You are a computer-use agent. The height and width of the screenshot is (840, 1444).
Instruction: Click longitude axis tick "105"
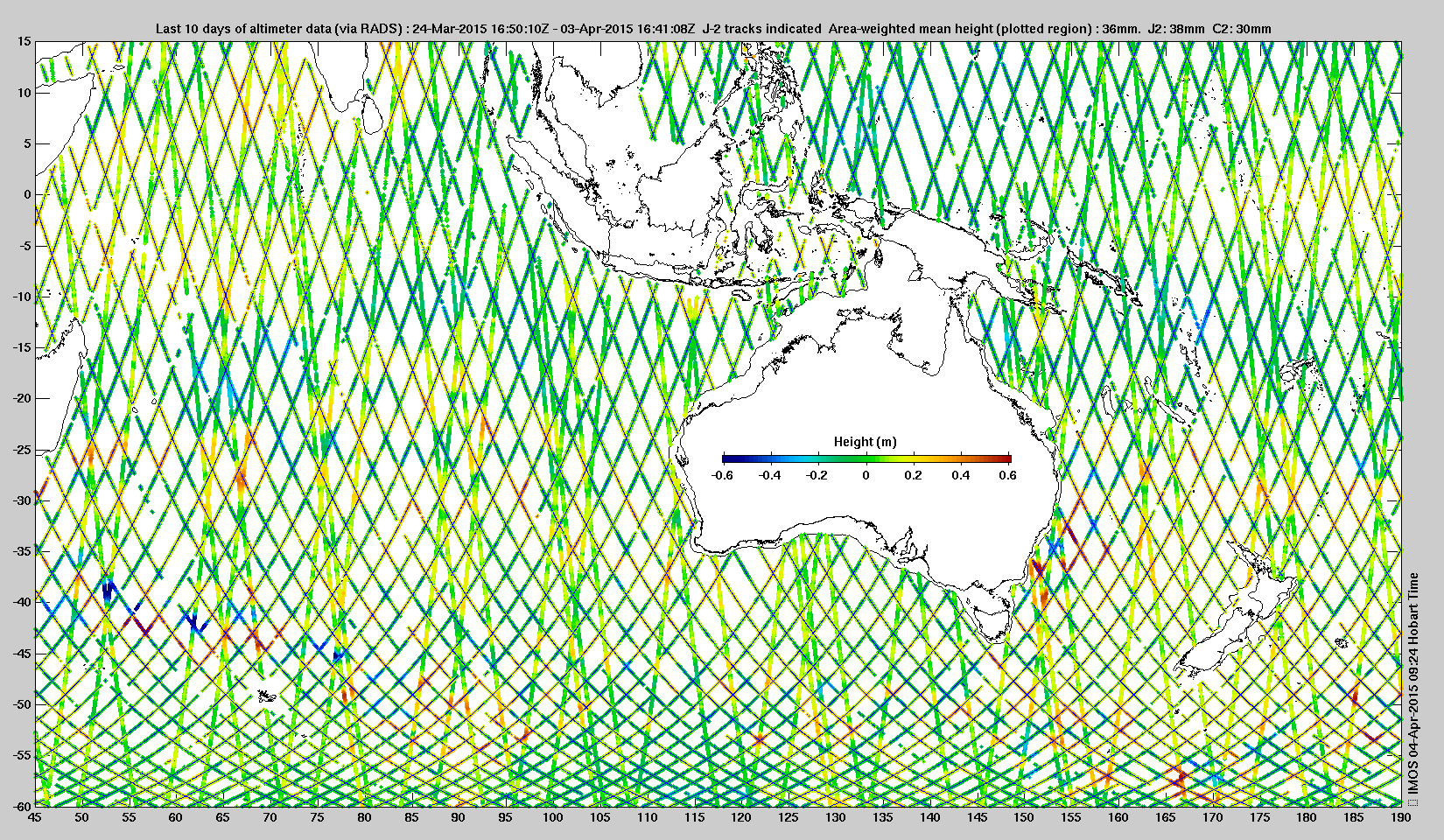[599, 817]
